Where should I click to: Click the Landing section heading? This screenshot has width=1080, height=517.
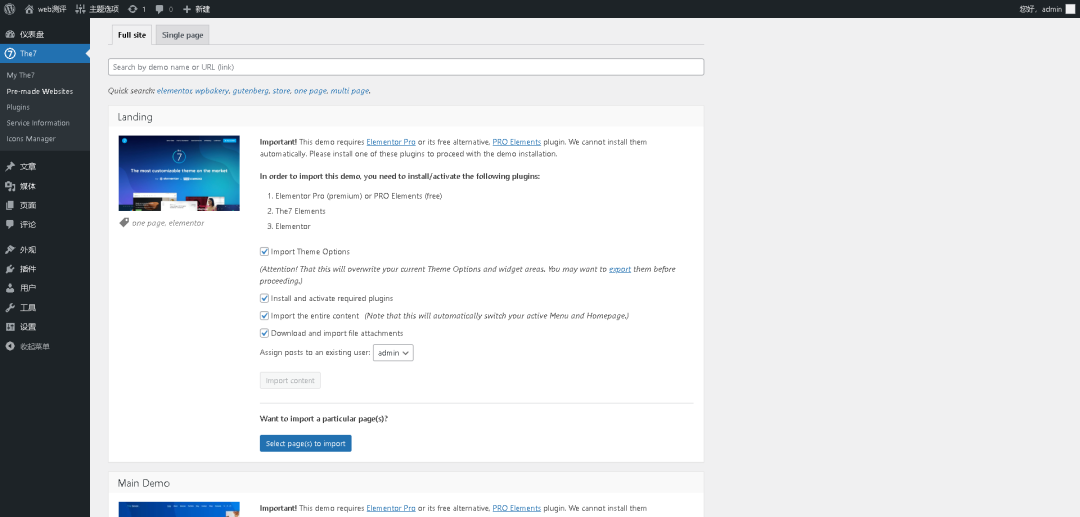tap(135, 117)
